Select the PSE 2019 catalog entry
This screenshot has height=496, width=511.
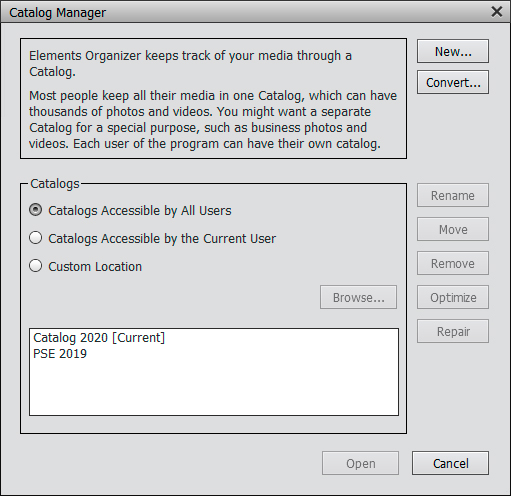tap(60, 354)
